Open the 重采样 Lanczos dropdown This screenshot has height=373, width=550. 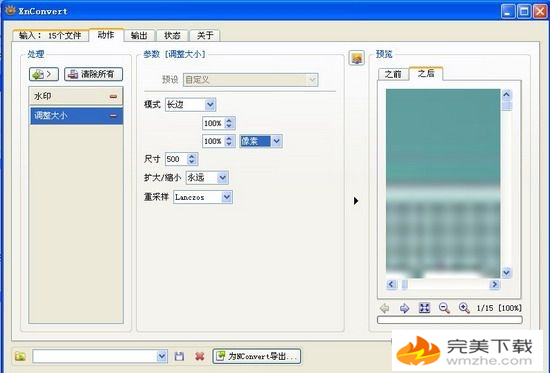pyautogui.click(x=203, y=197)
